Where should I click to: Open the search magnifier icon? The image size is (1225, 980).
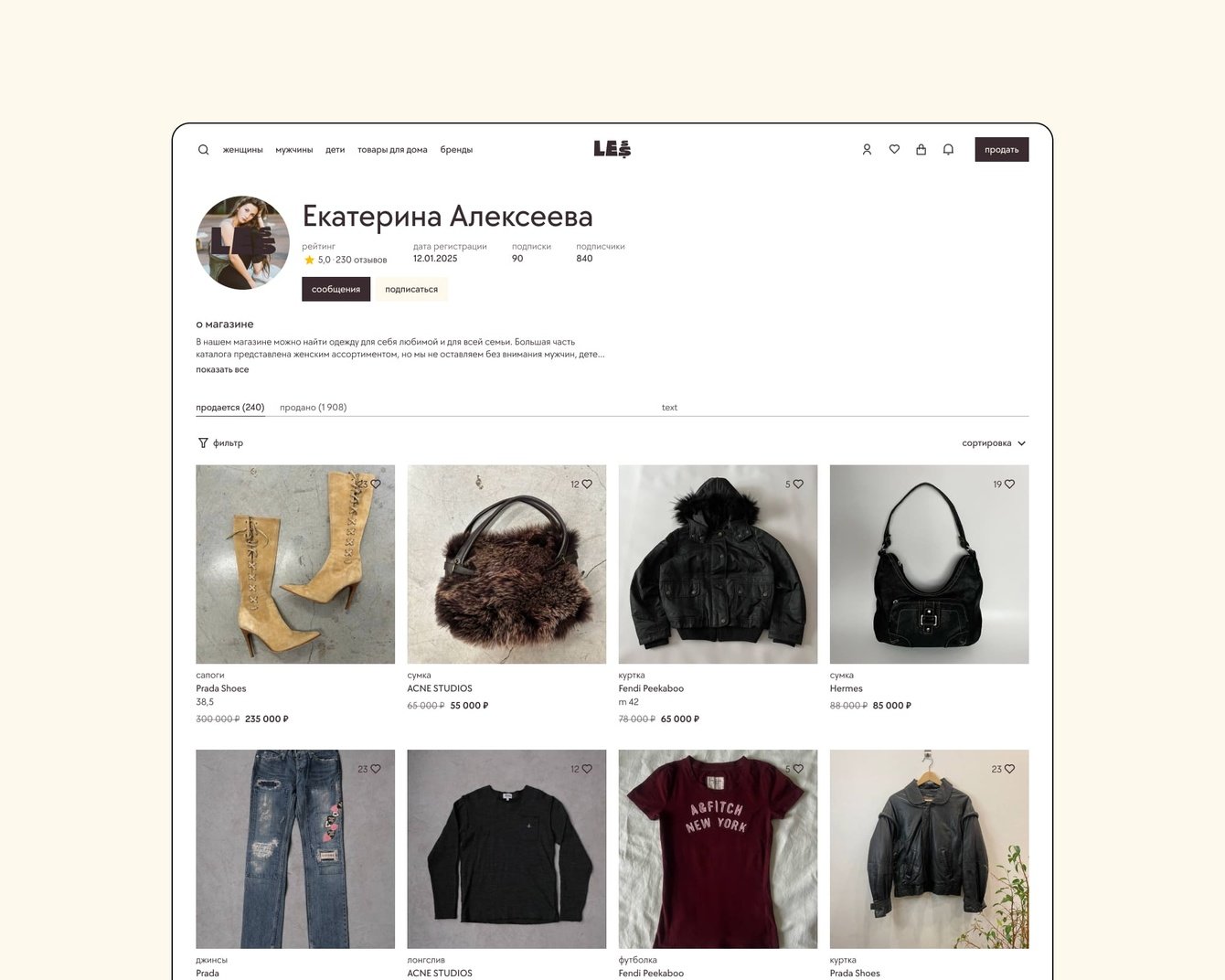pyautogui.click(x=203, y=150)
